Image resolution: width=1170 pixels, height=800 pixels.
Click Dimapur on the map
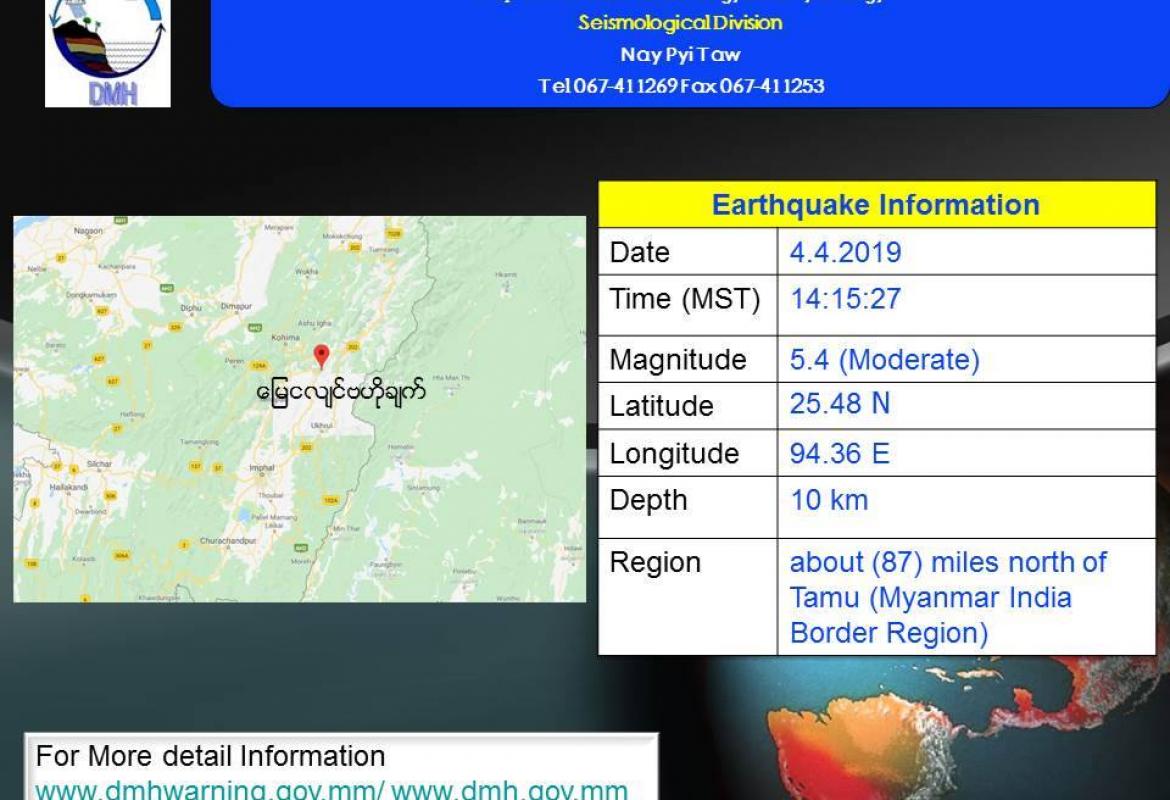click(236, 306)
